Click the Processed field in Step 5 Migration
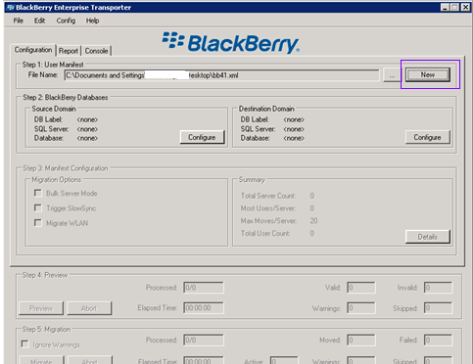The height and width of the screenshot is (364, 473). pyautogui.click(x=203, y=340)
